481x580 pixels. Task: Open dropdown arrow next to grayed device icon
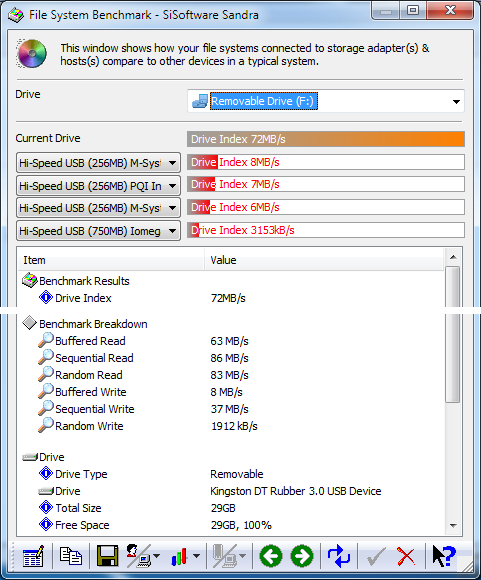click(x=242, y=556)
